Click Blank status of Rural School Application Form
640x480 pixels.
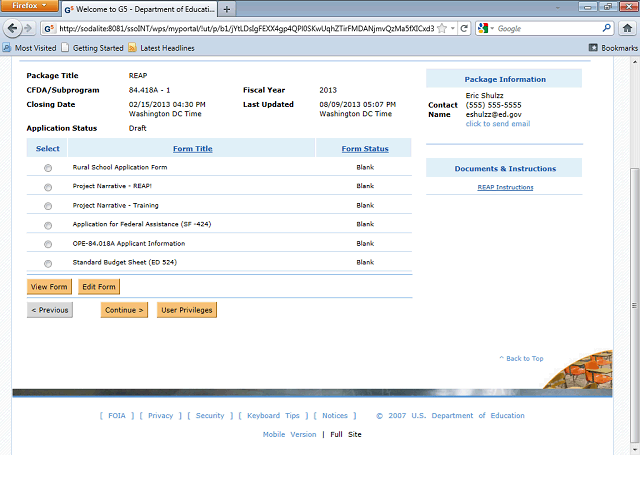[365, 167]
